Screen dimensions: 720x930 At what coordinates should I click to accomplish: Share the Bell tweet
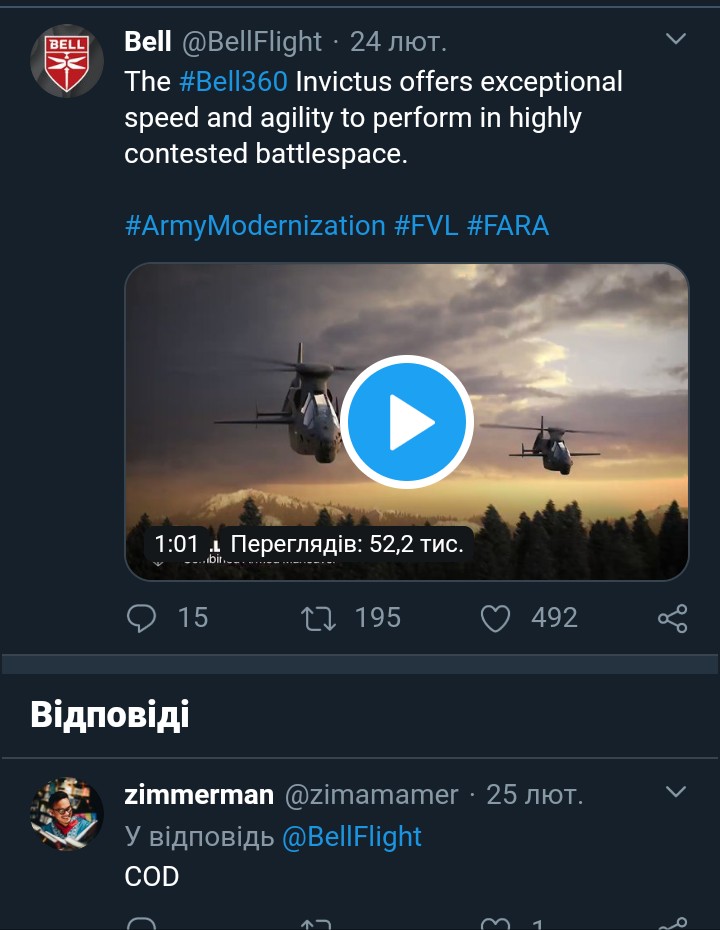[x=673, y=619]
